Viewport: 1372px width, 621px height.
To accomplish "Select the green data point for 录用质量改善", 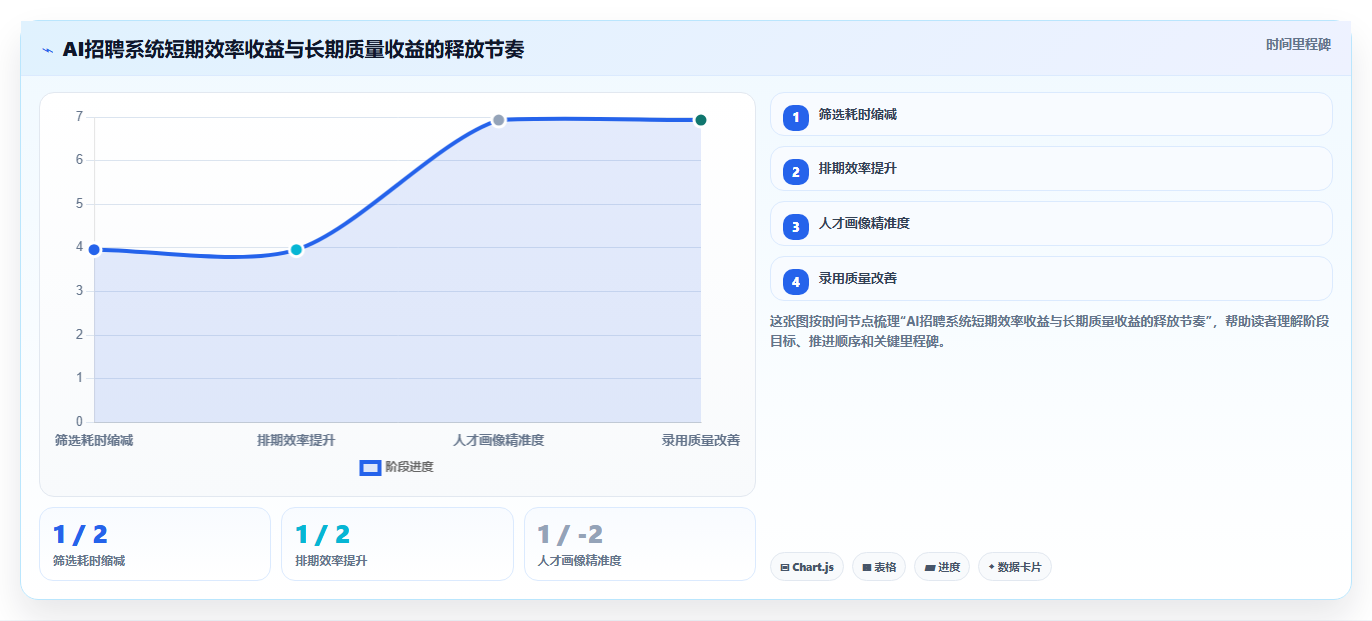I will [x=701, y=120].
